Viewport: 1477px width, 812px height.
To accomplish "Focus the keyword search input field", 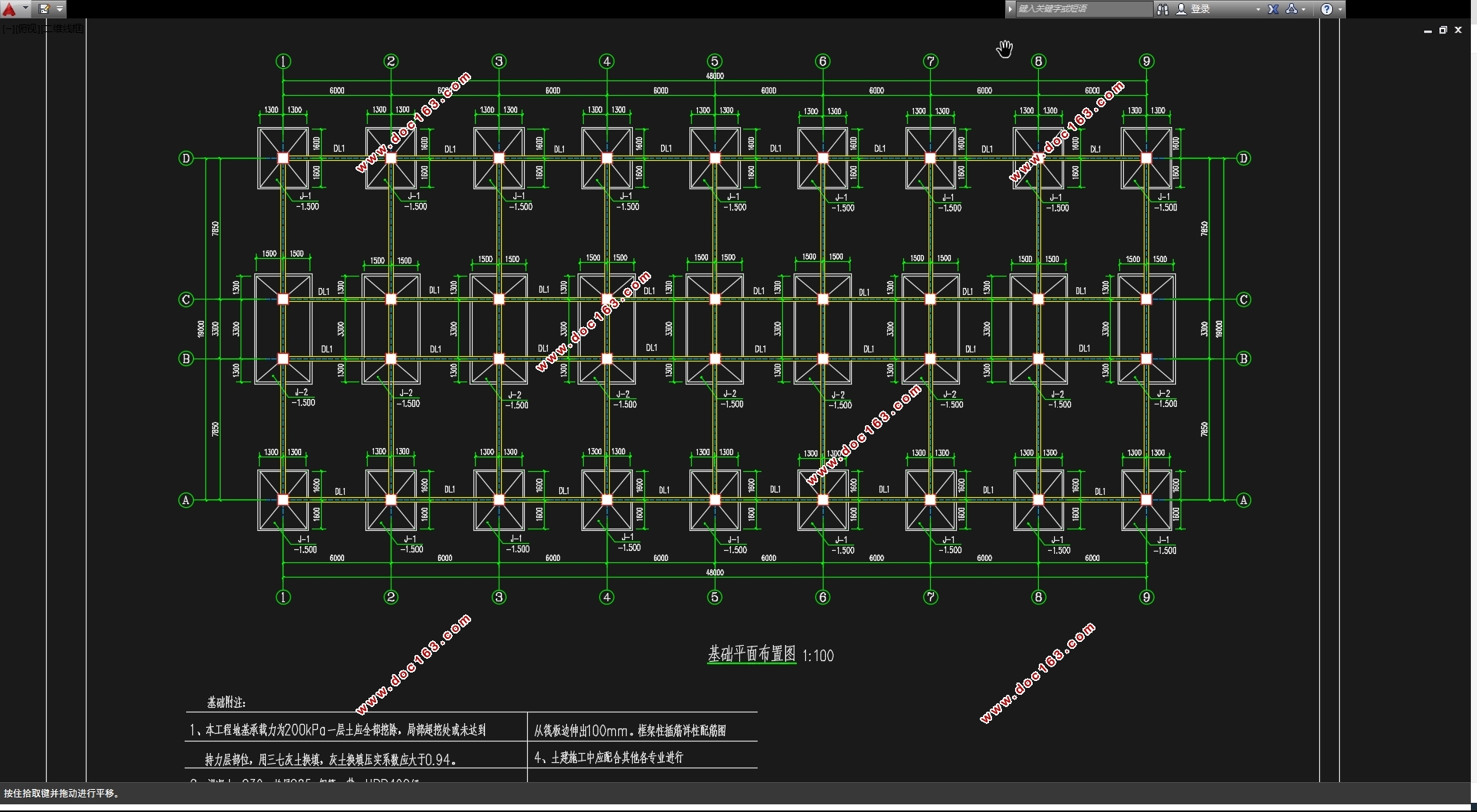I will click(x=1083, y=8).
